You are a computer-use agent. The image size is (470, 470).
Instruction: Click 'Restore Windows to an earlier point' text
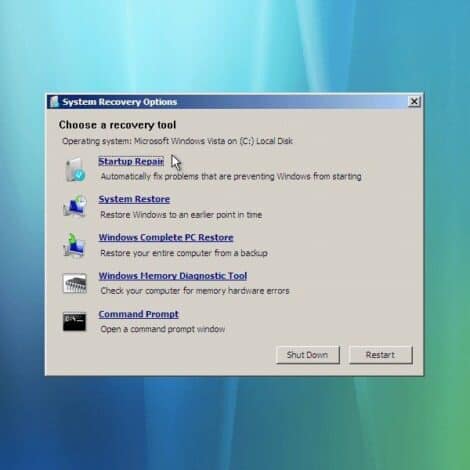(x=181, y=215)
